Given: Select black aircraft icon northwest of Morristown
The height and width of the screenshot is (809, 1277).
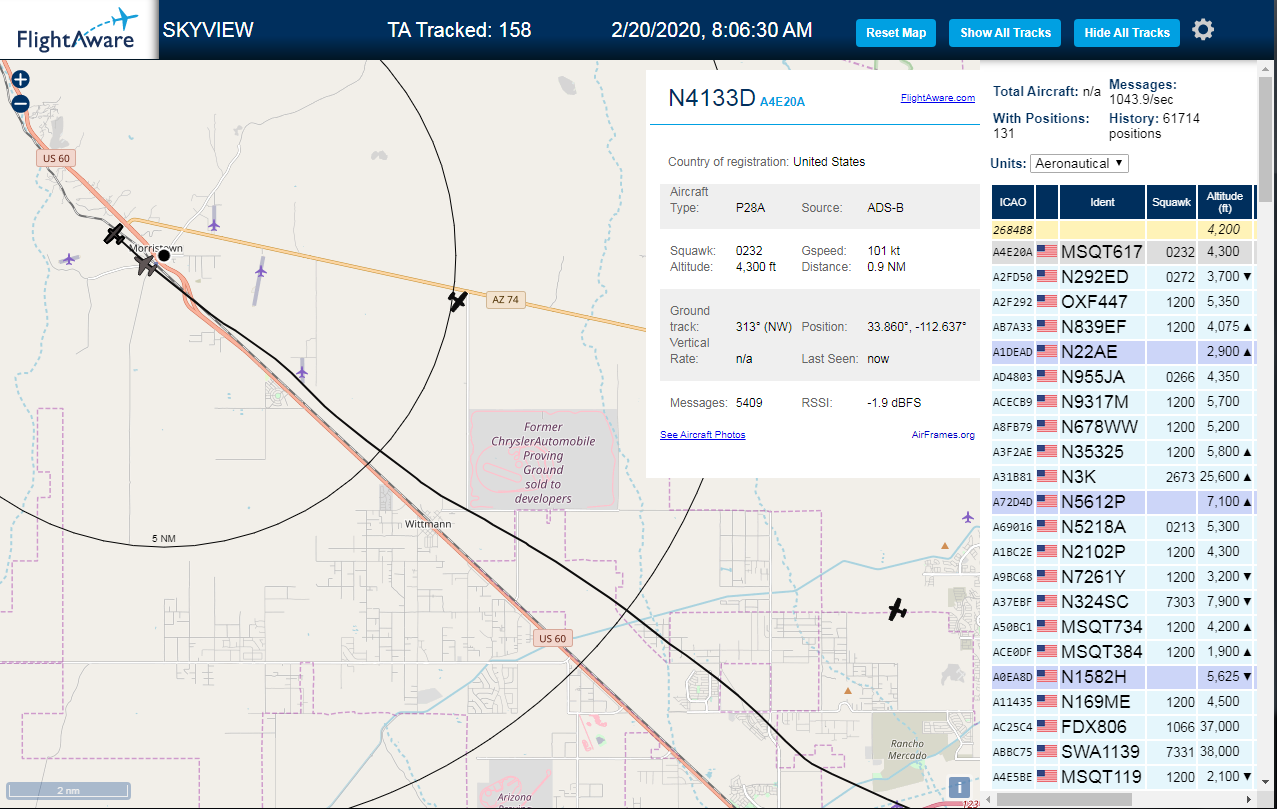Looking at the screenshot, I should 115,235.
